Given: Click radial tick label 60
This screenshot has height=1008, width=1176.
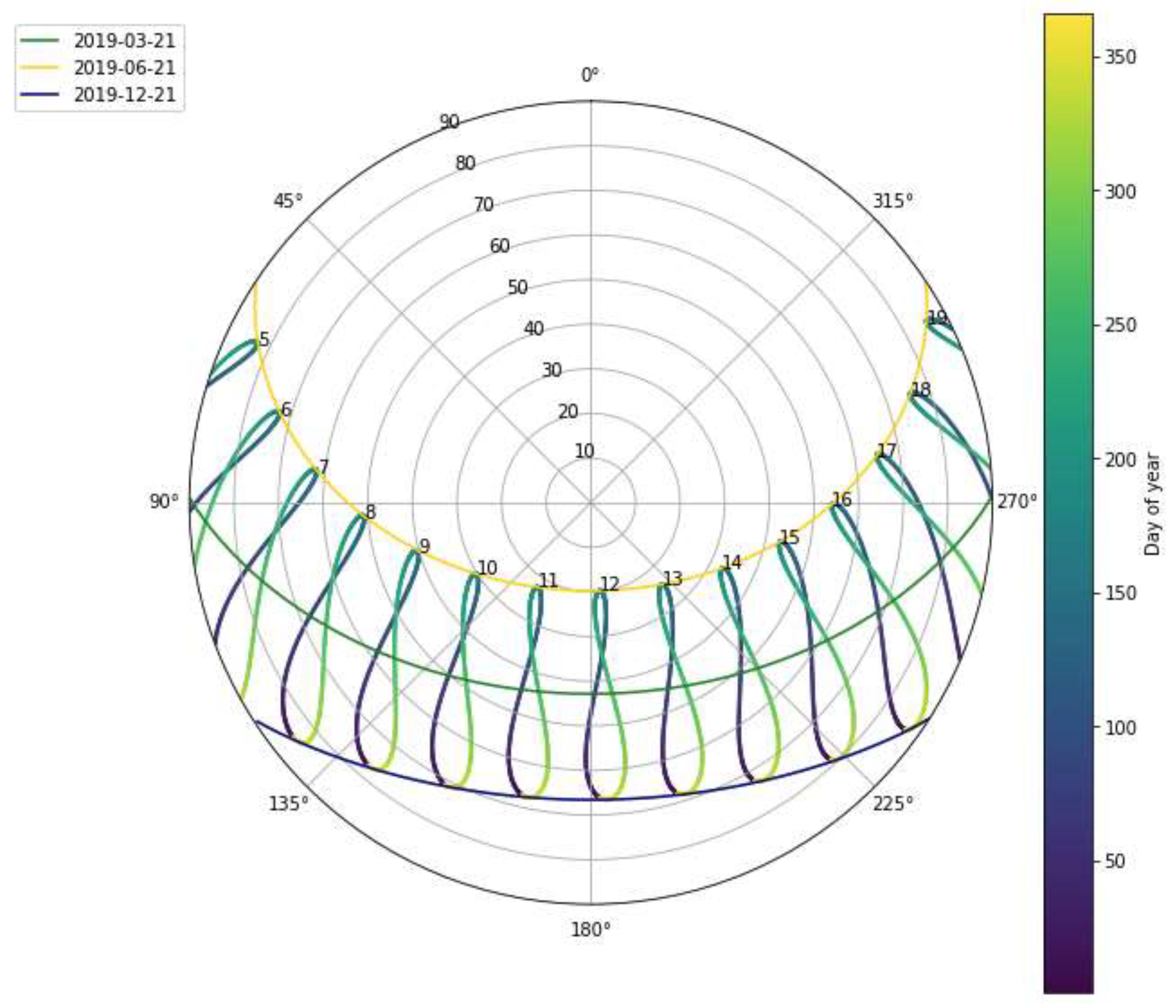Looking at the screenshot, I should click(x=499, y=246).
